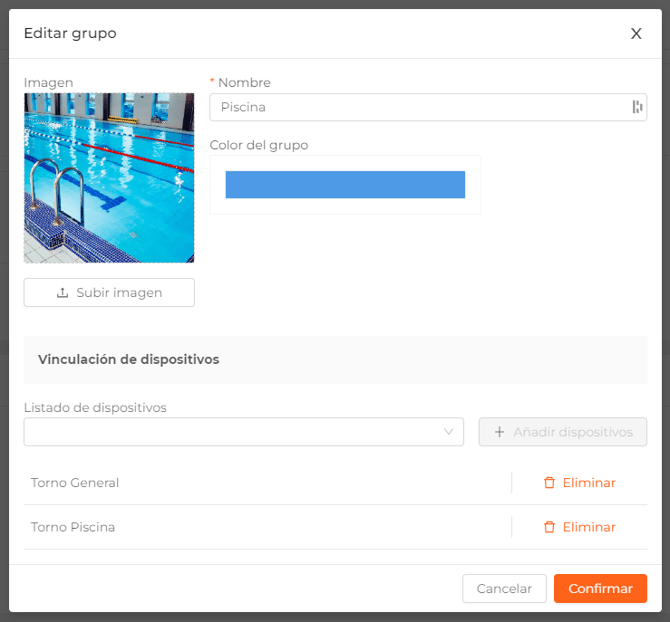Click the upload arrow icon
Viewport: 670px width, 622px height.
click(x=63, y=293)
